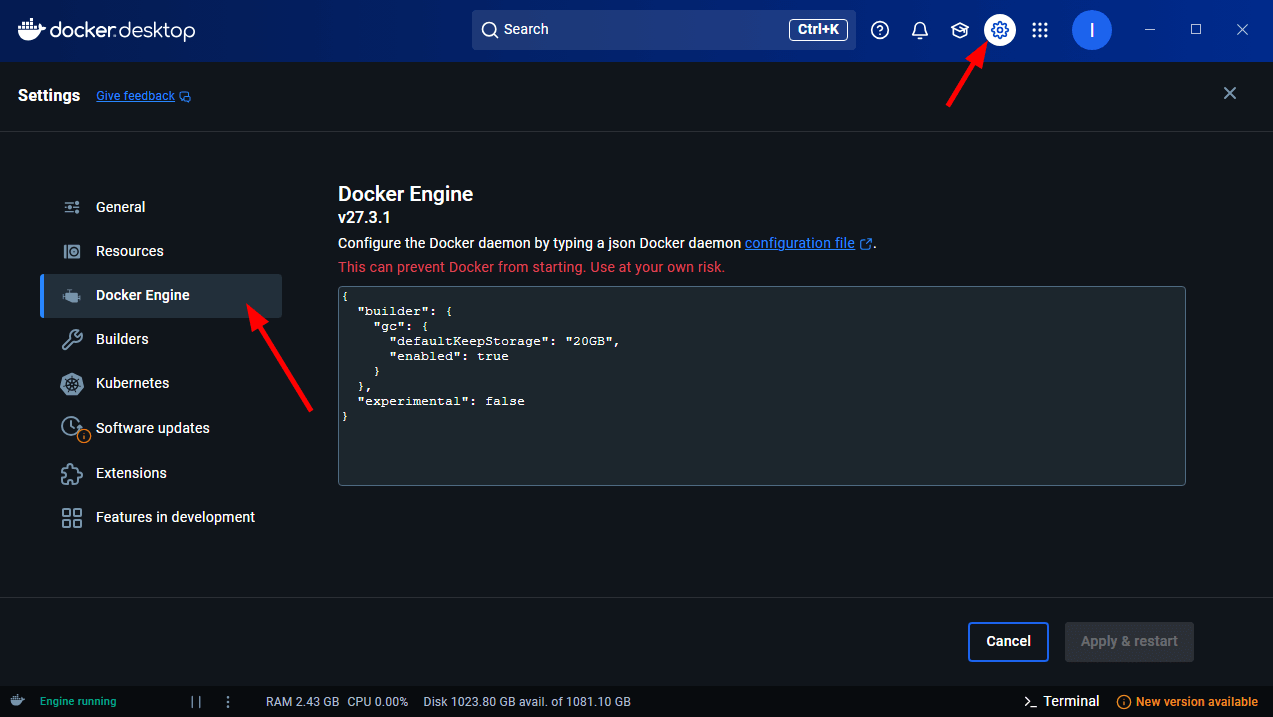Open the apps grid icon in the header

1039,29
